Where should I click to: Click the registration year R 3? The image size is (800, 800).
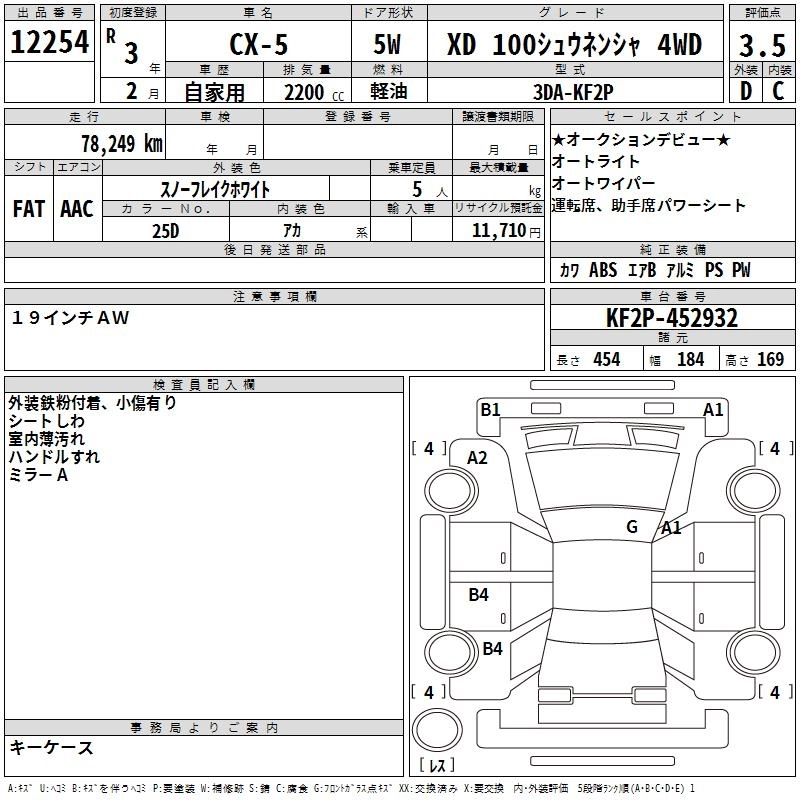[x=123, y=46]
